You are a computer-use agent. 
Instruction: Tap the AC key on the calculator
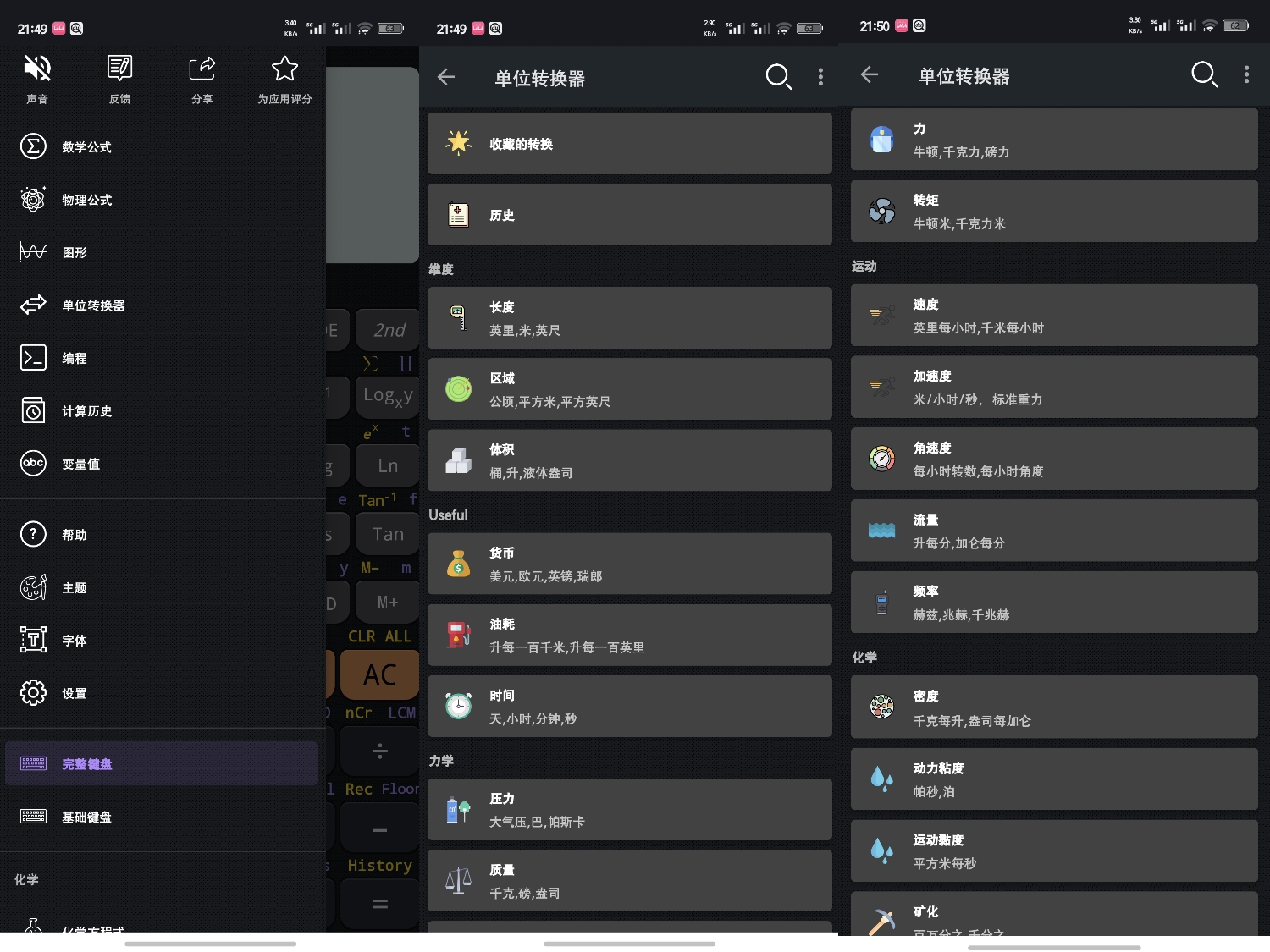pyautogui.click(x=380, y=674)
